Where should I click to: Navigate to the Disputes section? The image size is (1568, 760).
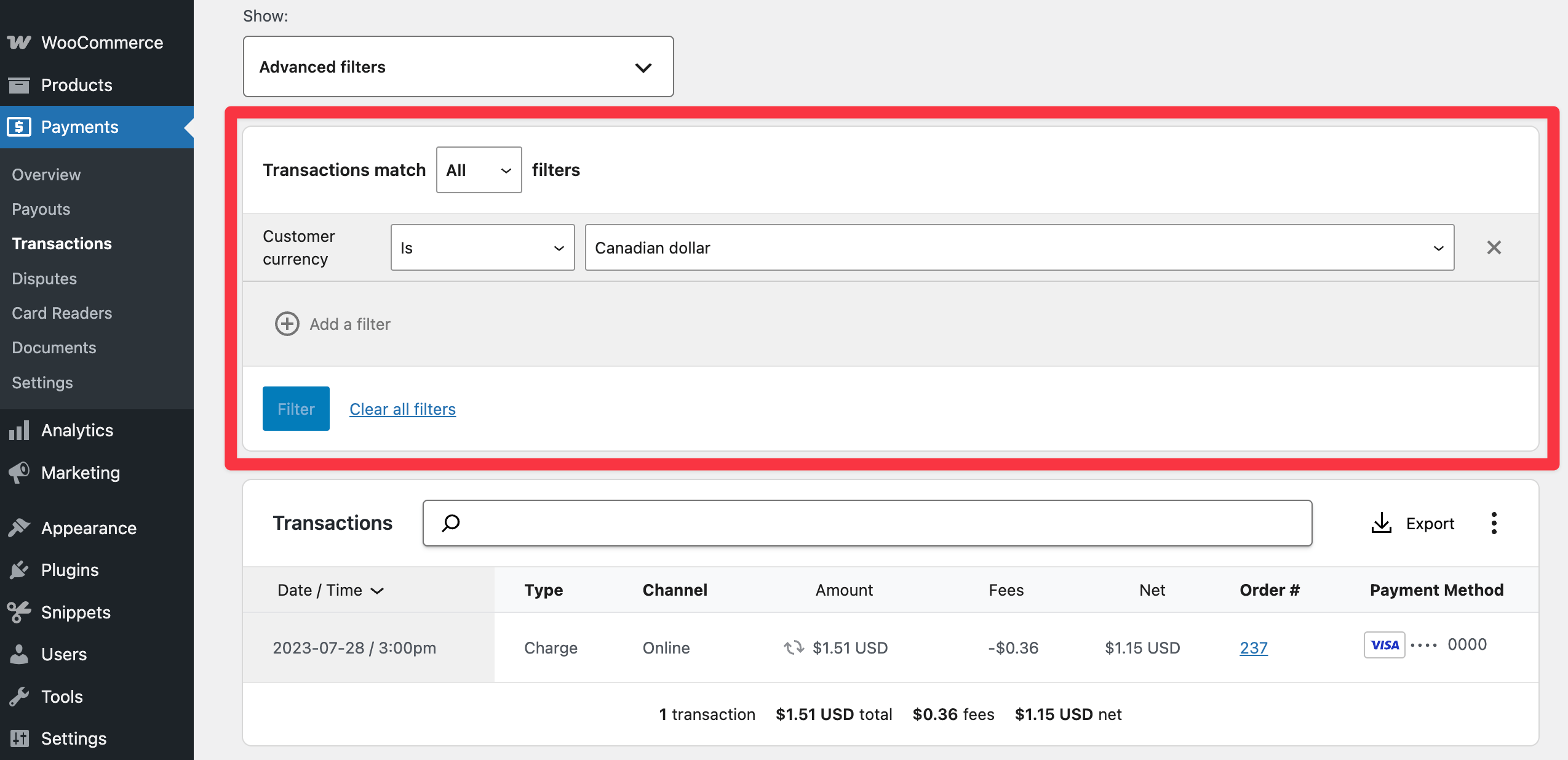click(44, 278)
